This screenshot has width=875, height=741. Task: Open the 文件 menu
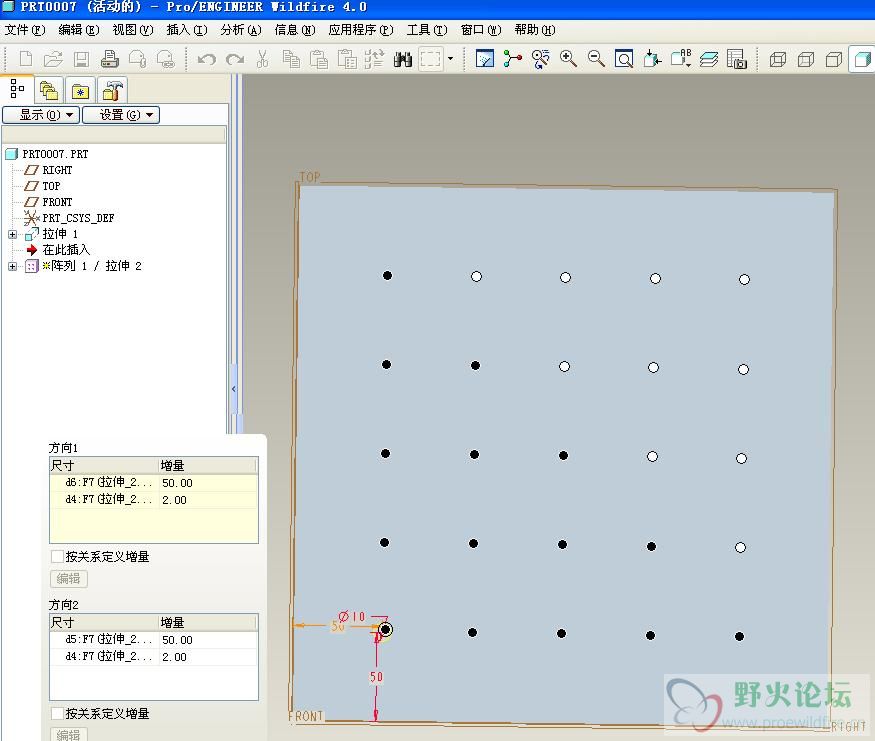(x=25, y=30)
